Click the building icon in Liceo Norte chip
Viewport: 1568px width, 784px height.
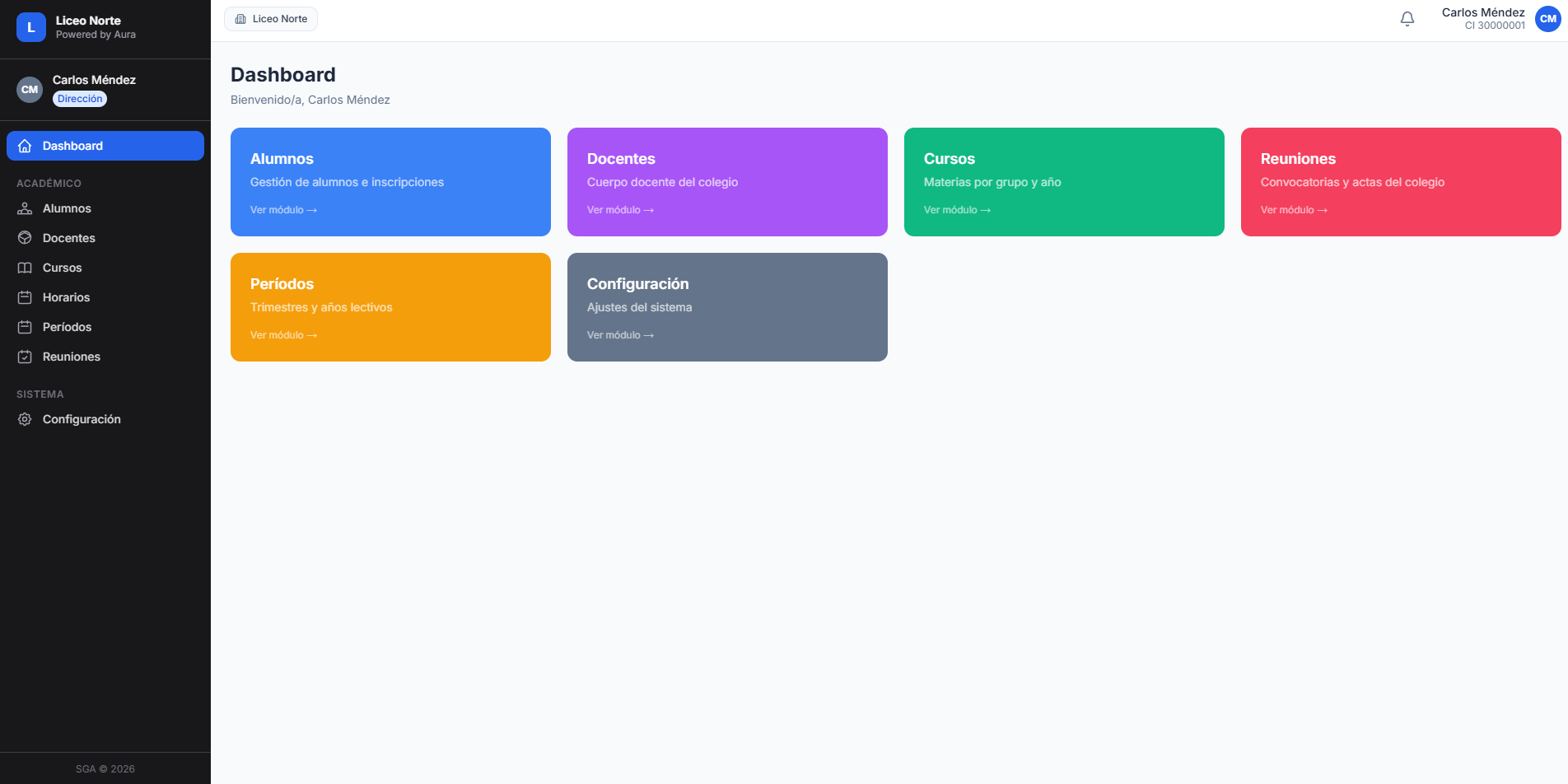tap(240, 19)
